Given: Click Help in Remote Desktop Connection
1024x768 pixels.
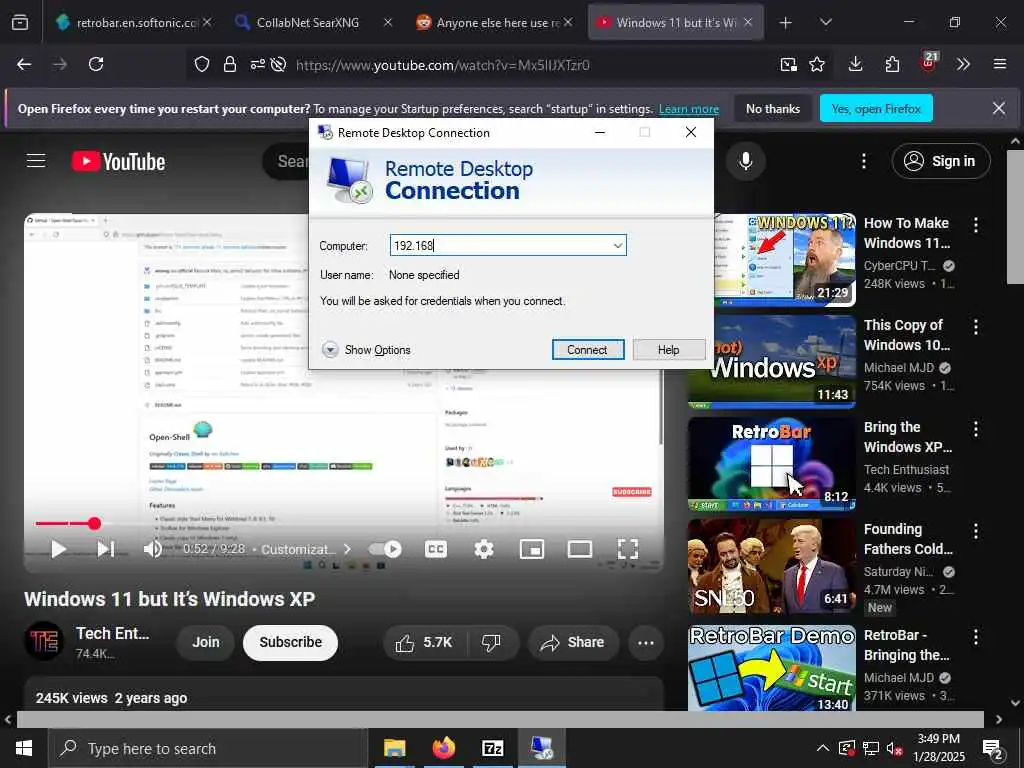Looking at the screenshot, I should pyautogui.click(x=669, y=350).
